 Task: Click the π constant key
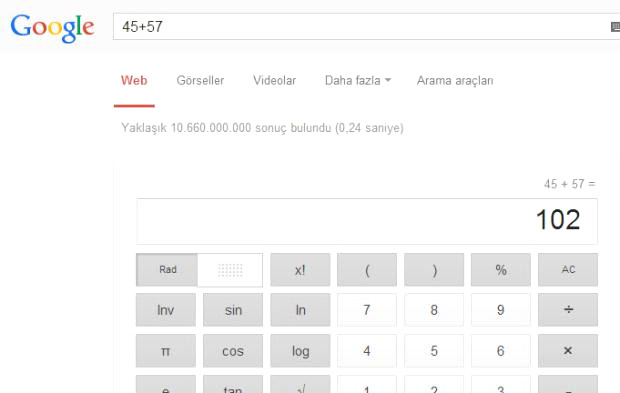coord(166,351)
